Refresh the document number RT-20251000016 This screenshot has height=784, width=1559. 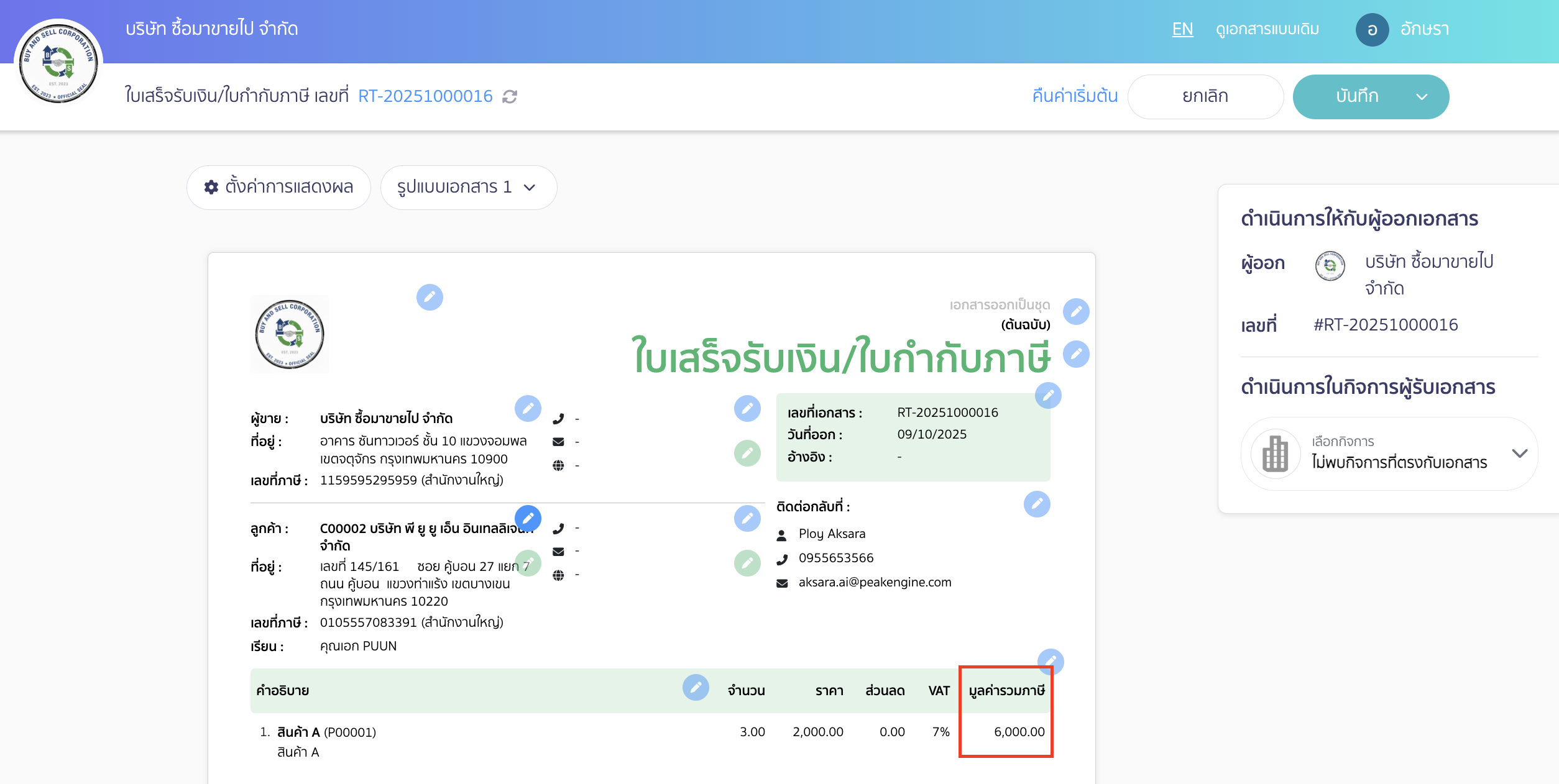click(x=510, y=97)
